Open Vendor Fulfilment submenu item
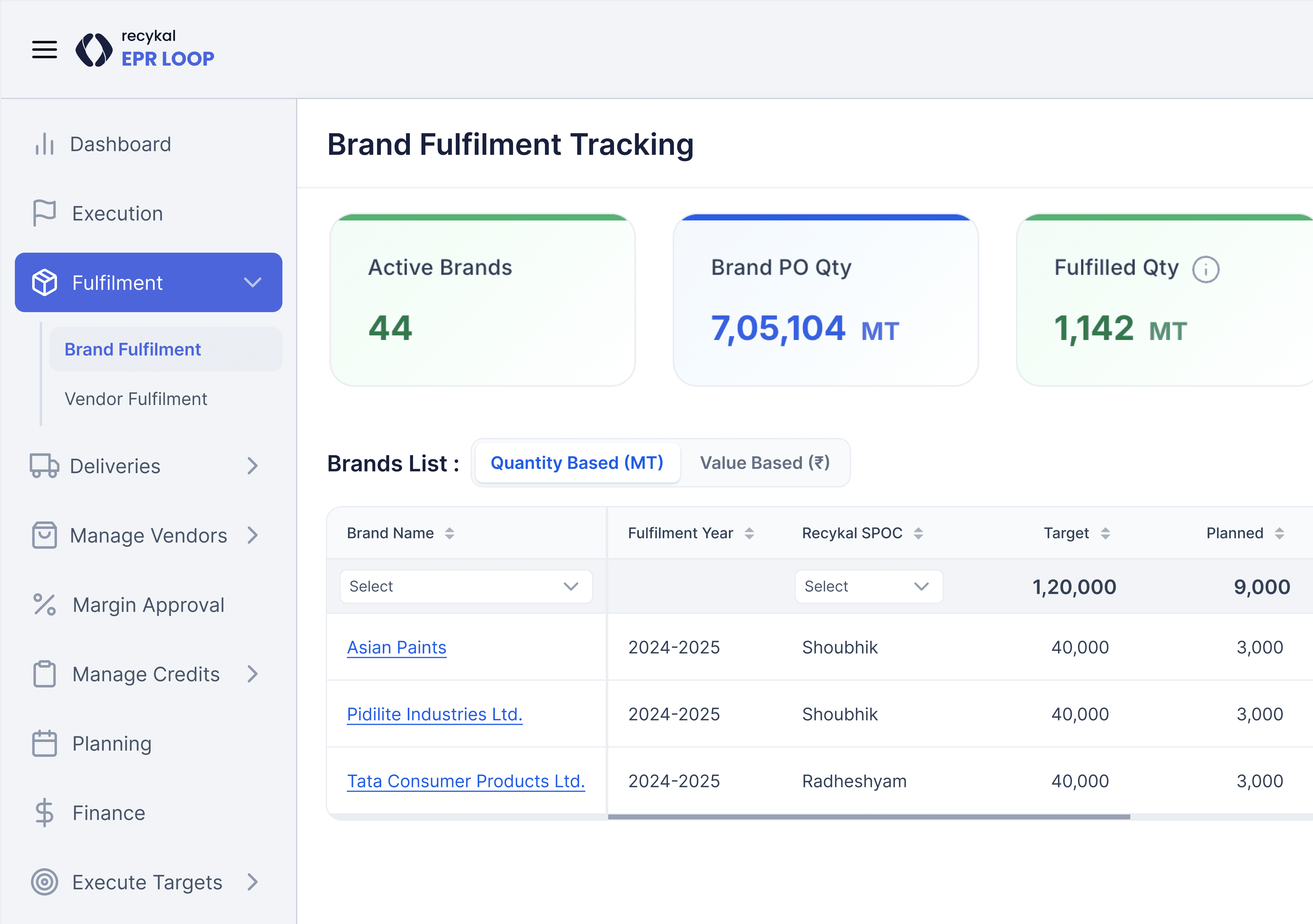 [x=136, y=399]
